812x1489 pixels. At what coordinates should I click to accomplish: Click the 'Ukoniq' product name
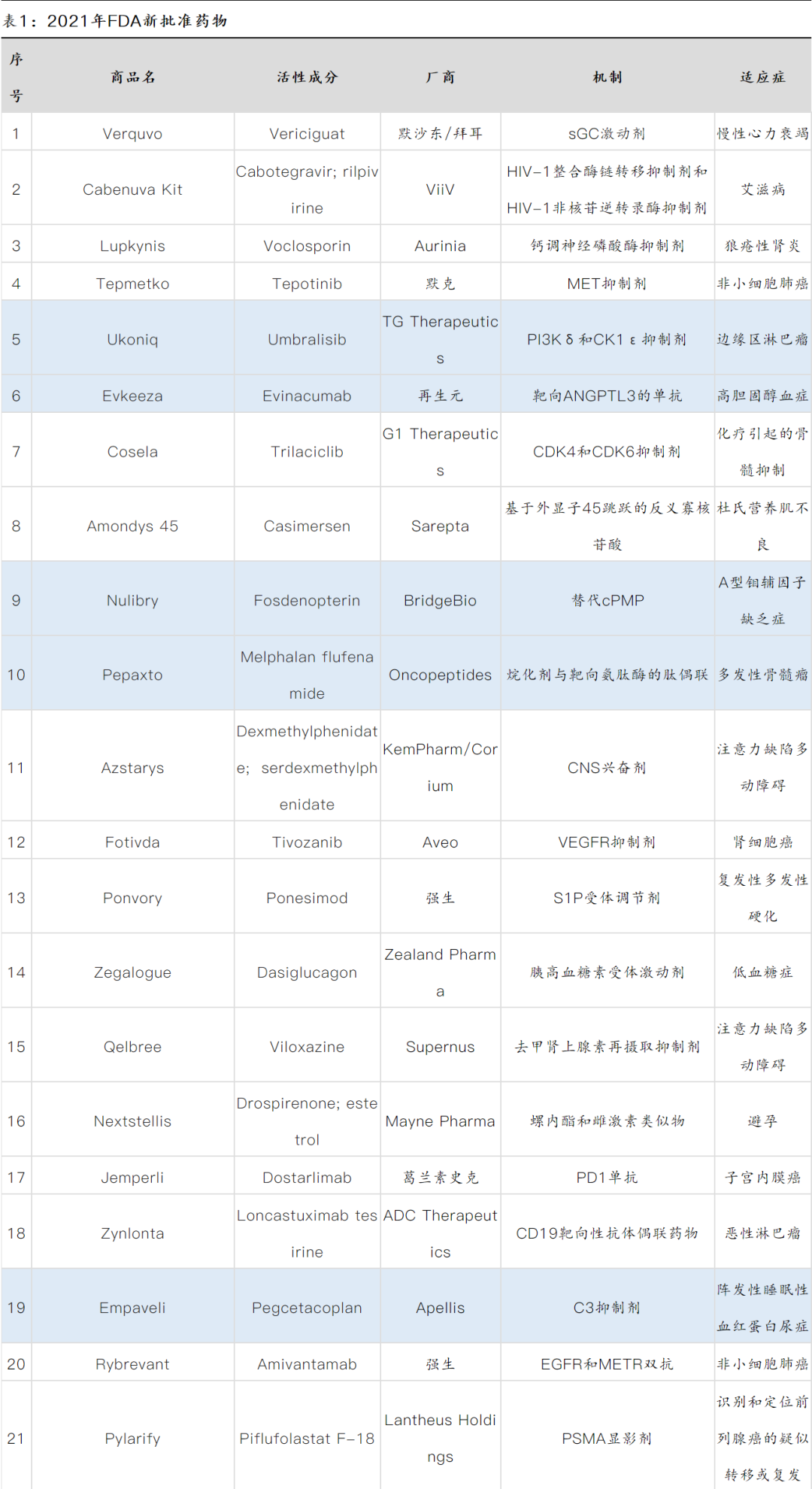132,339
